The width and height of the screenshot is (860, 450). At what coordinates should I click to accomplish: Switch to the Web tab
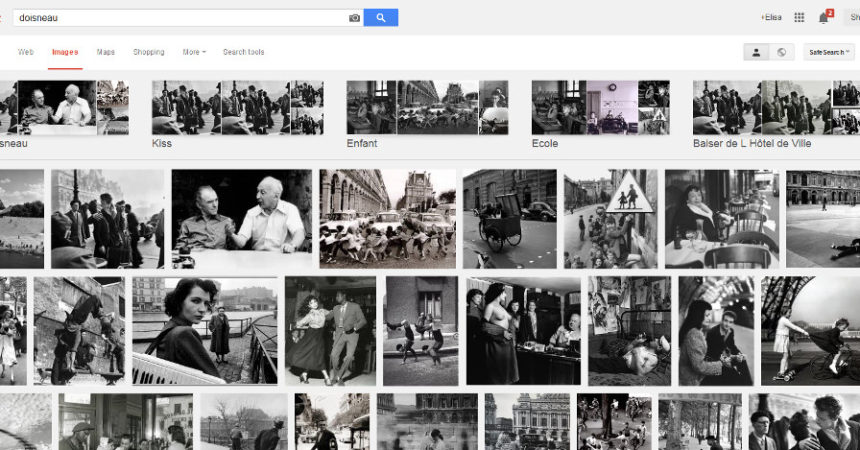[x=26, y=52]
